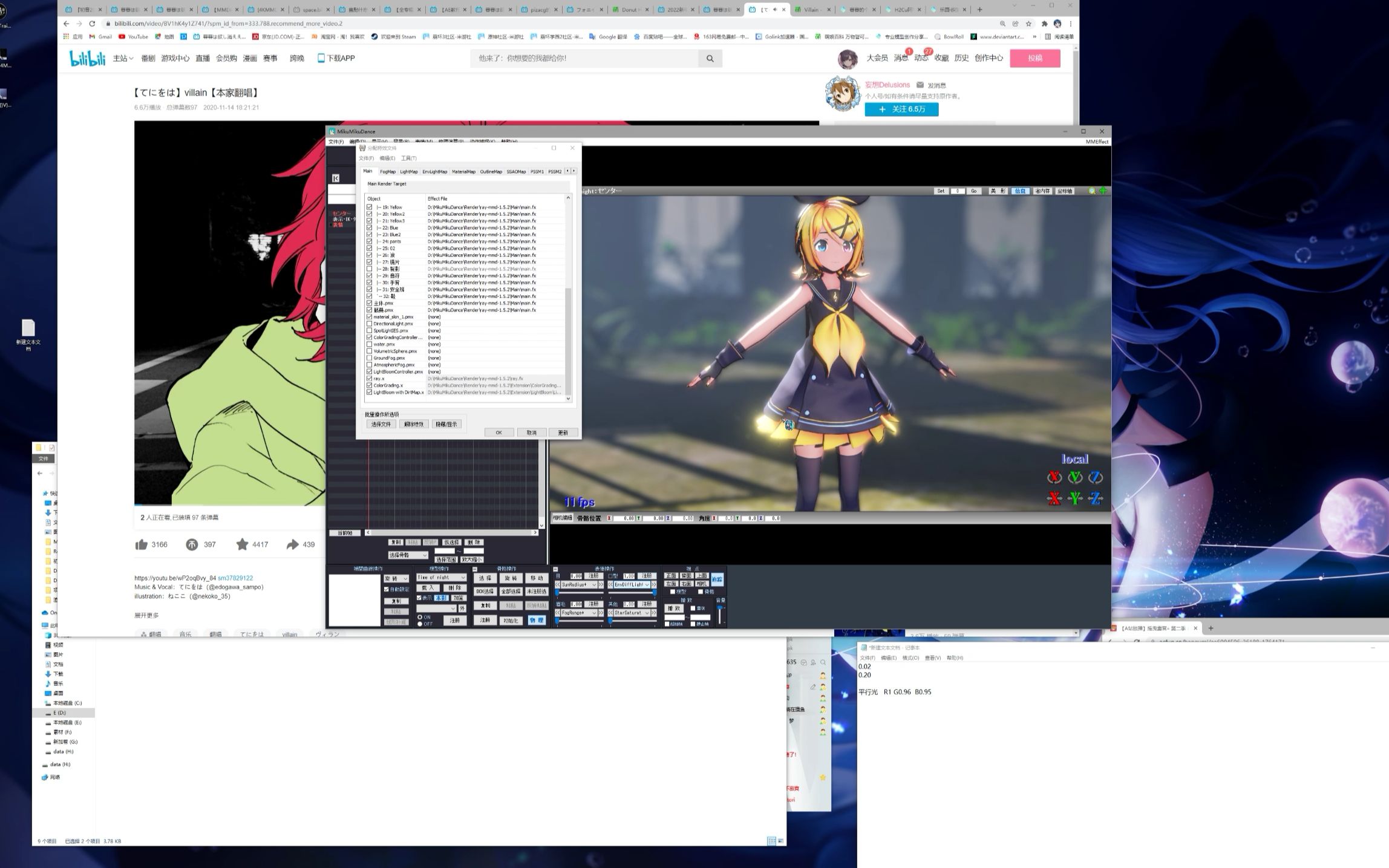Click bilibili search input field

pos(584,59)
